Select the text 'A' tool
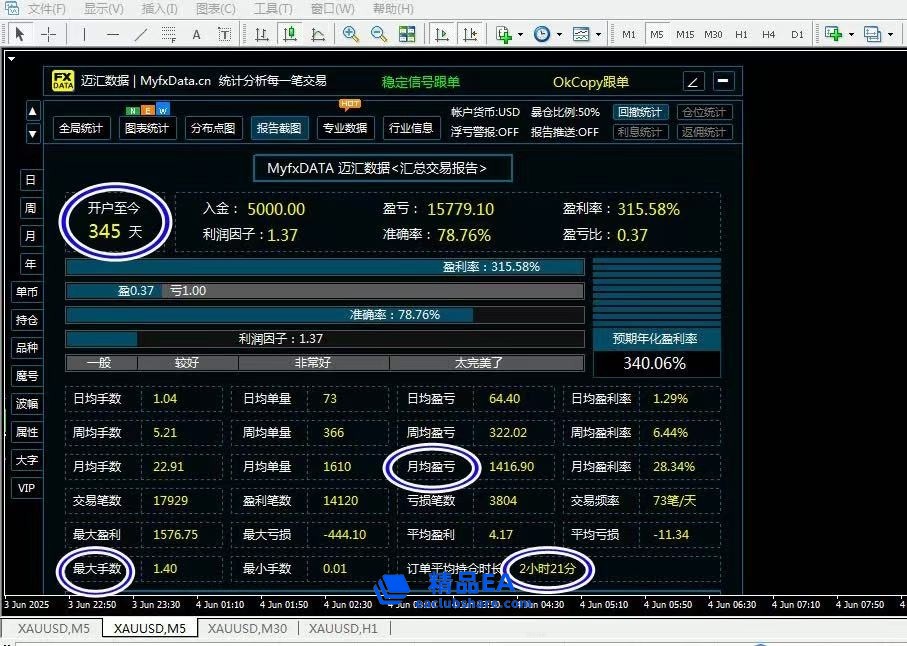This screenshot has height=646, width=907. [197, 35]
